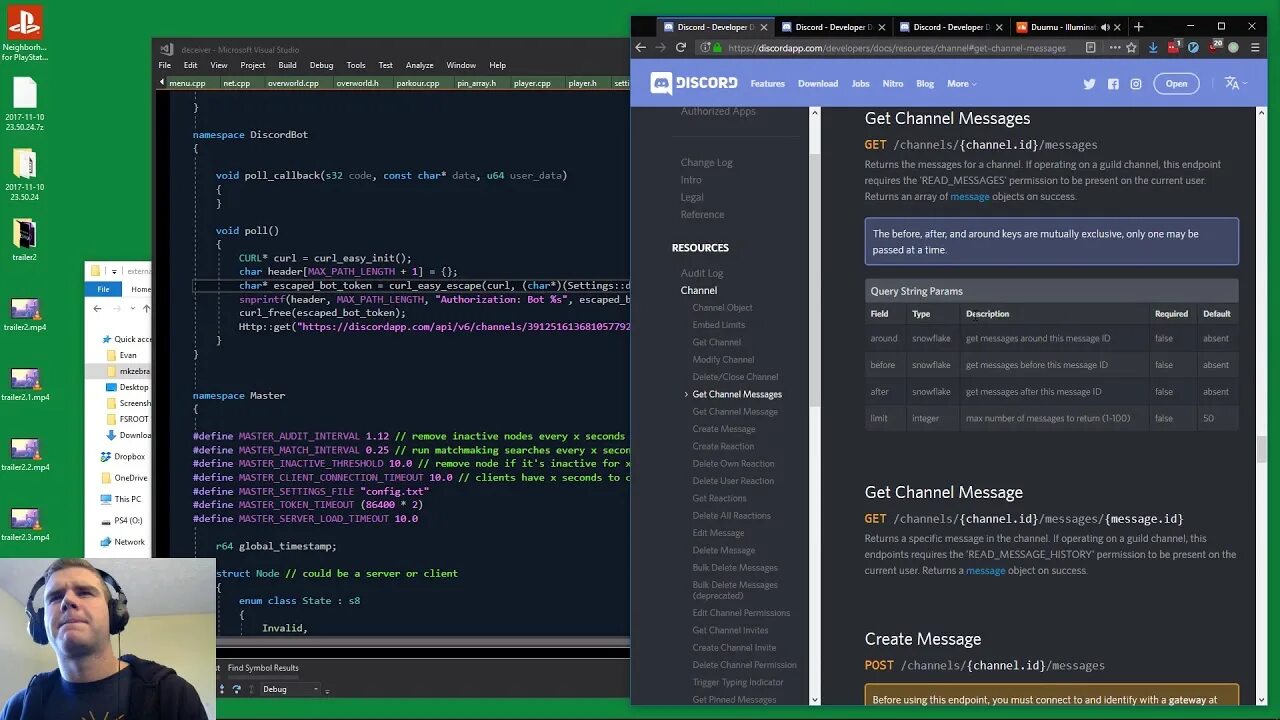Open Create Message in docs sidebar
Image resolution: width=1280 pixels, height=720 pixels.
(724, 429)
